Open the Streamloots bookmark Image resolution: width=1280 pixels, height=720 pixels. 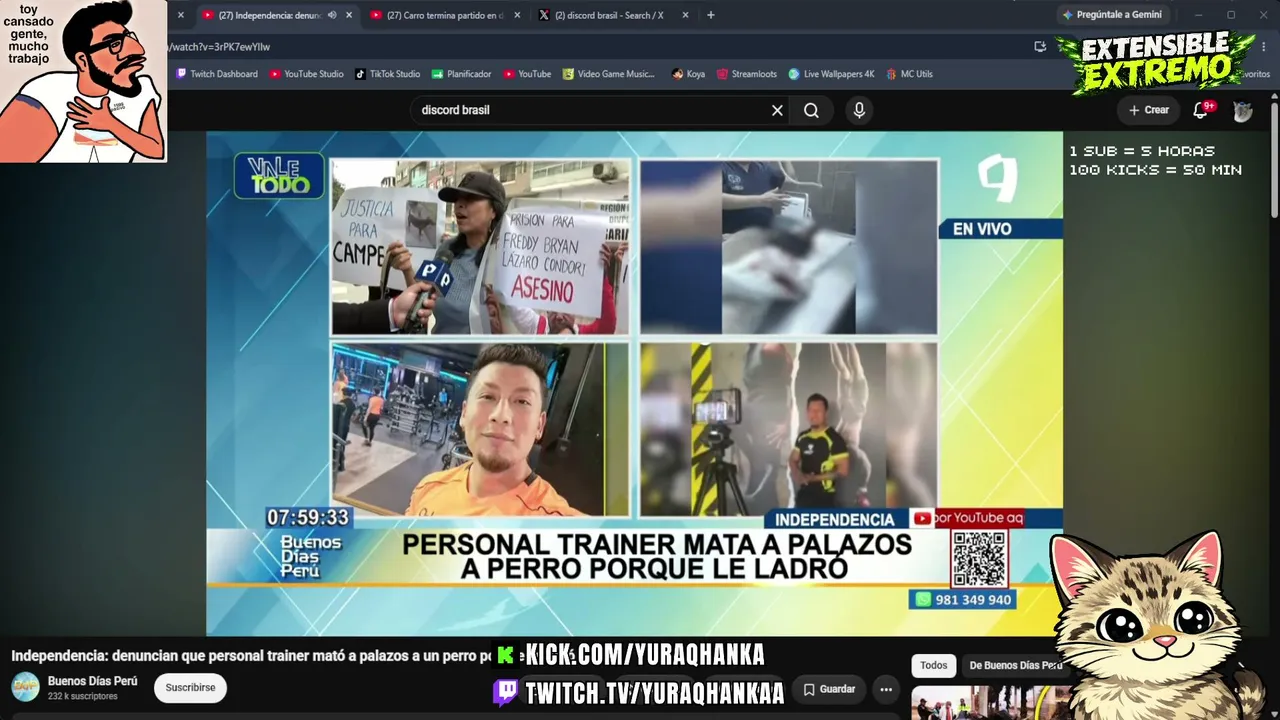746,74
